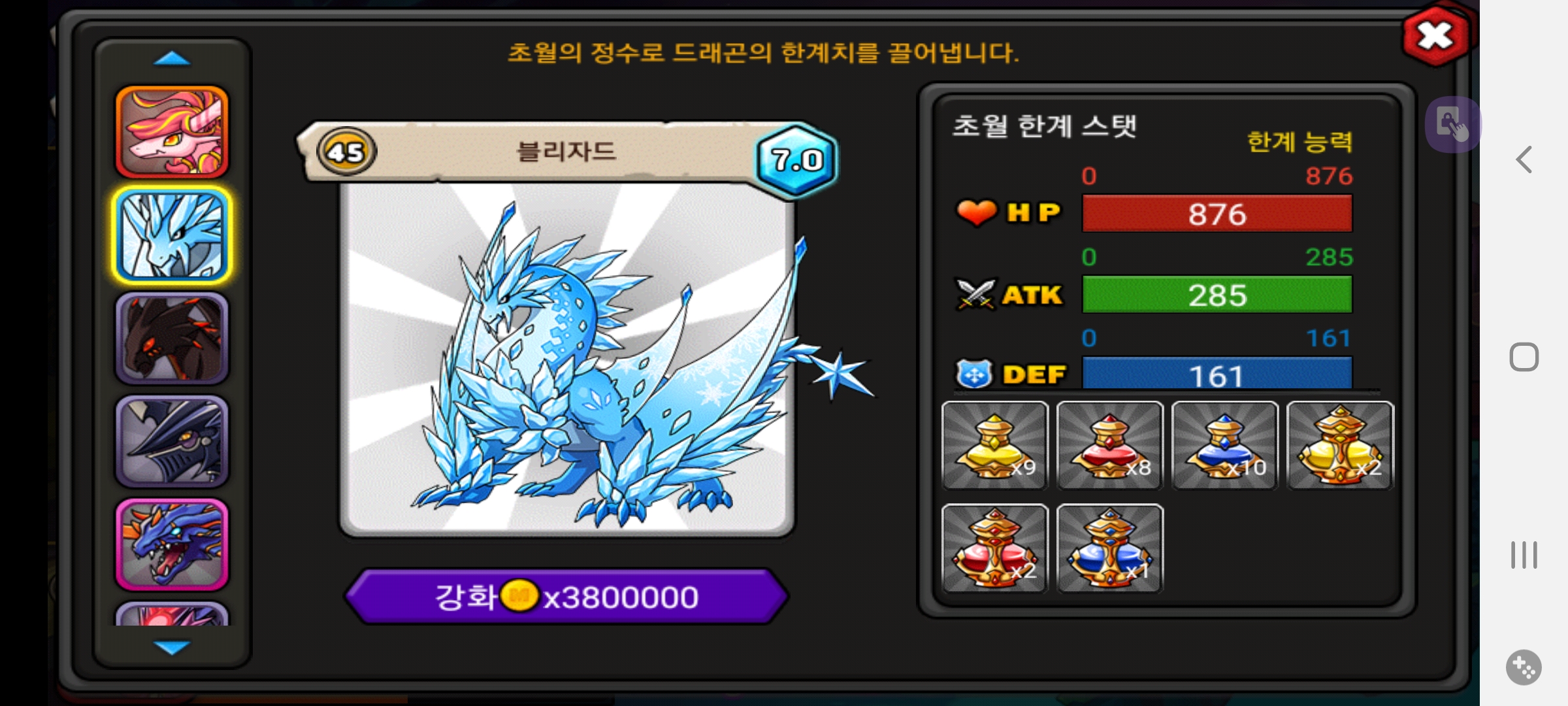The image size is (1568, 706).
Task: Tap the large red potion x2
Action: point(994,548)
